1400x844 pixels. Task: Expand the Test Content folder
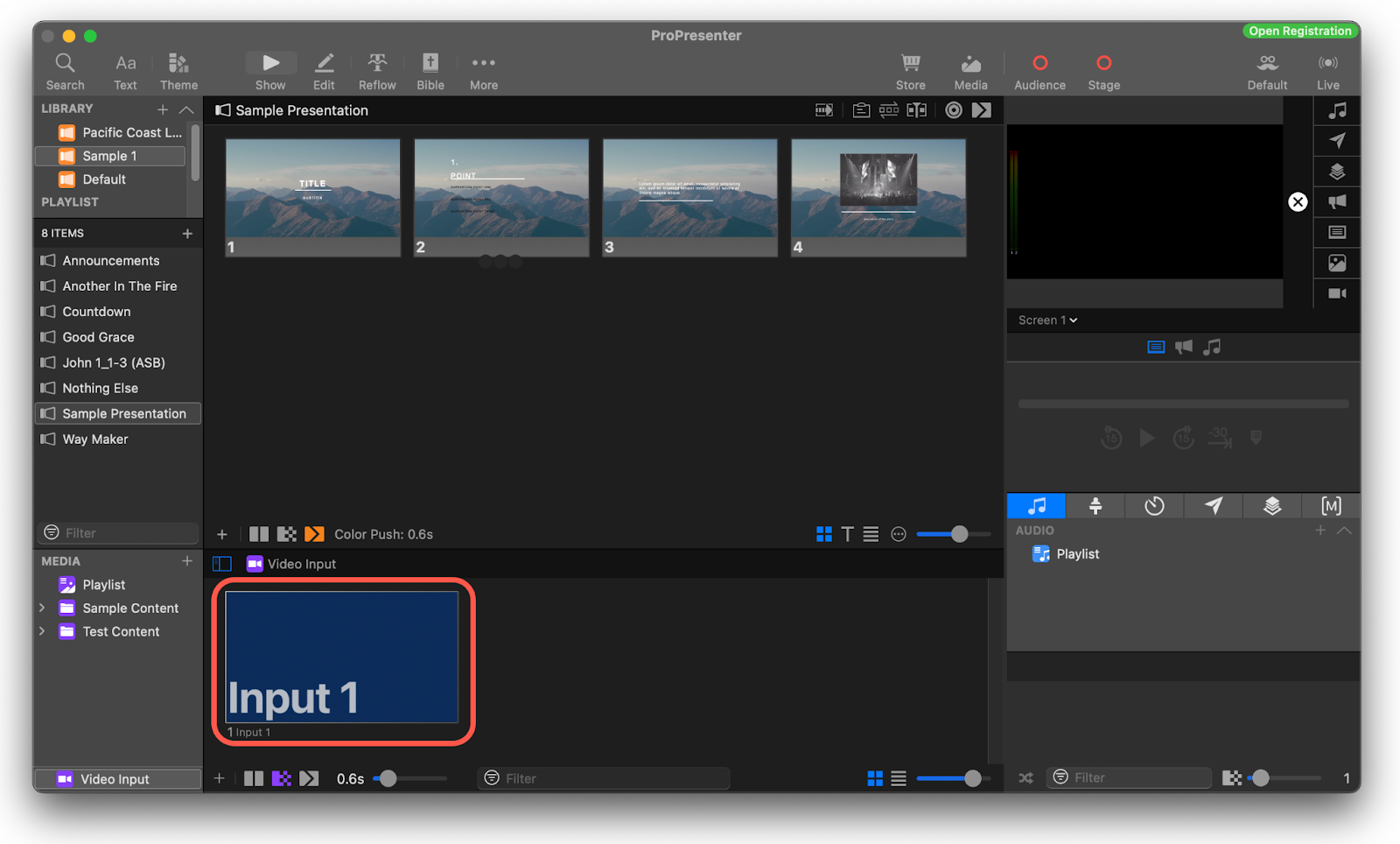coord(42,631)
